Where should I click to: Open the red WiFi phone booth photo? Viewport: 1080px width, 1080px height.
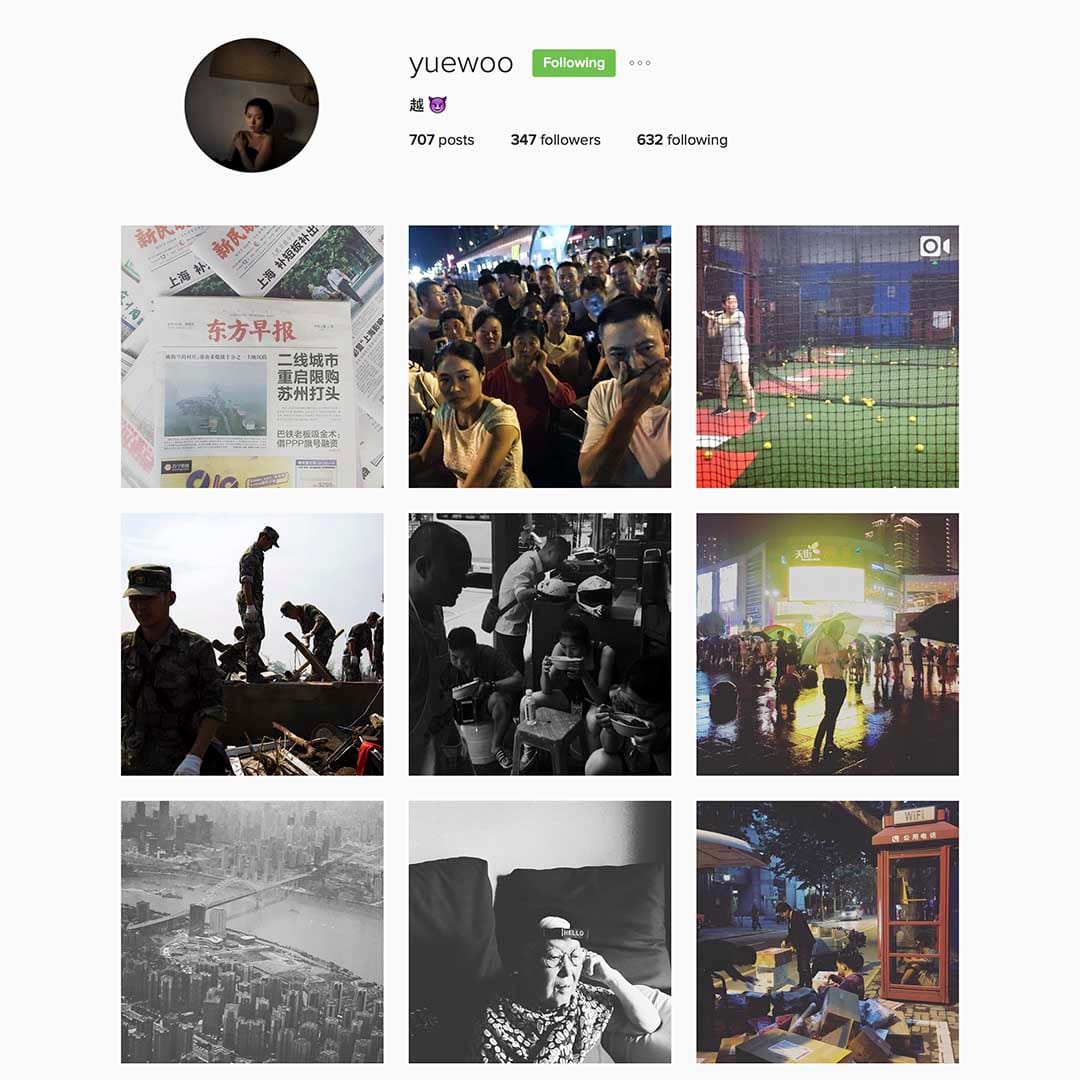click(827, 931)
